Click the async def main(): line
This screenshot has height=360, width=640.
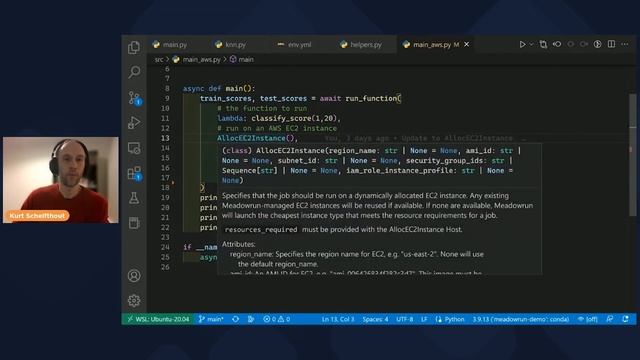[x=219, y=89]
